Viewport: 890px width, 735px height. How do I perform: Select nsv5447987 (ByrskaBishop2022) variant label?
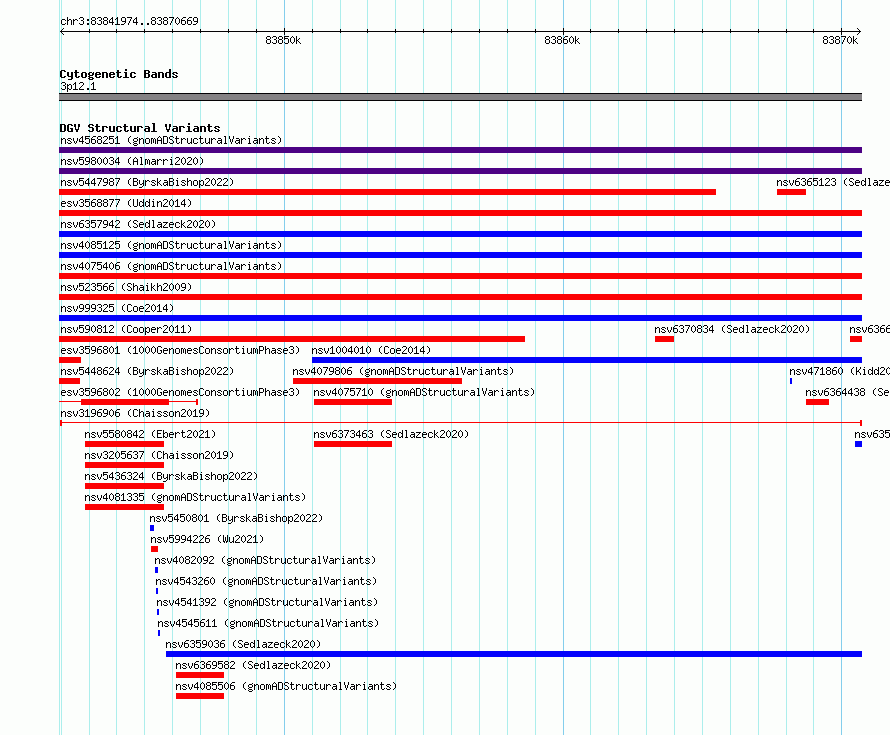click(x=147, y=182)
